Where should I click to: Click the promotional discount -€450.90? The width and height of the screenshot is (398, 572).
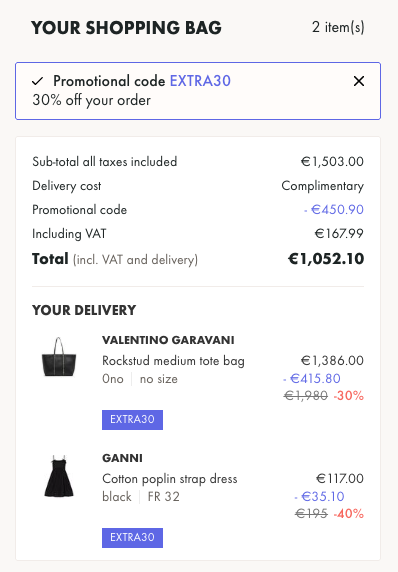tap(334, 209)
